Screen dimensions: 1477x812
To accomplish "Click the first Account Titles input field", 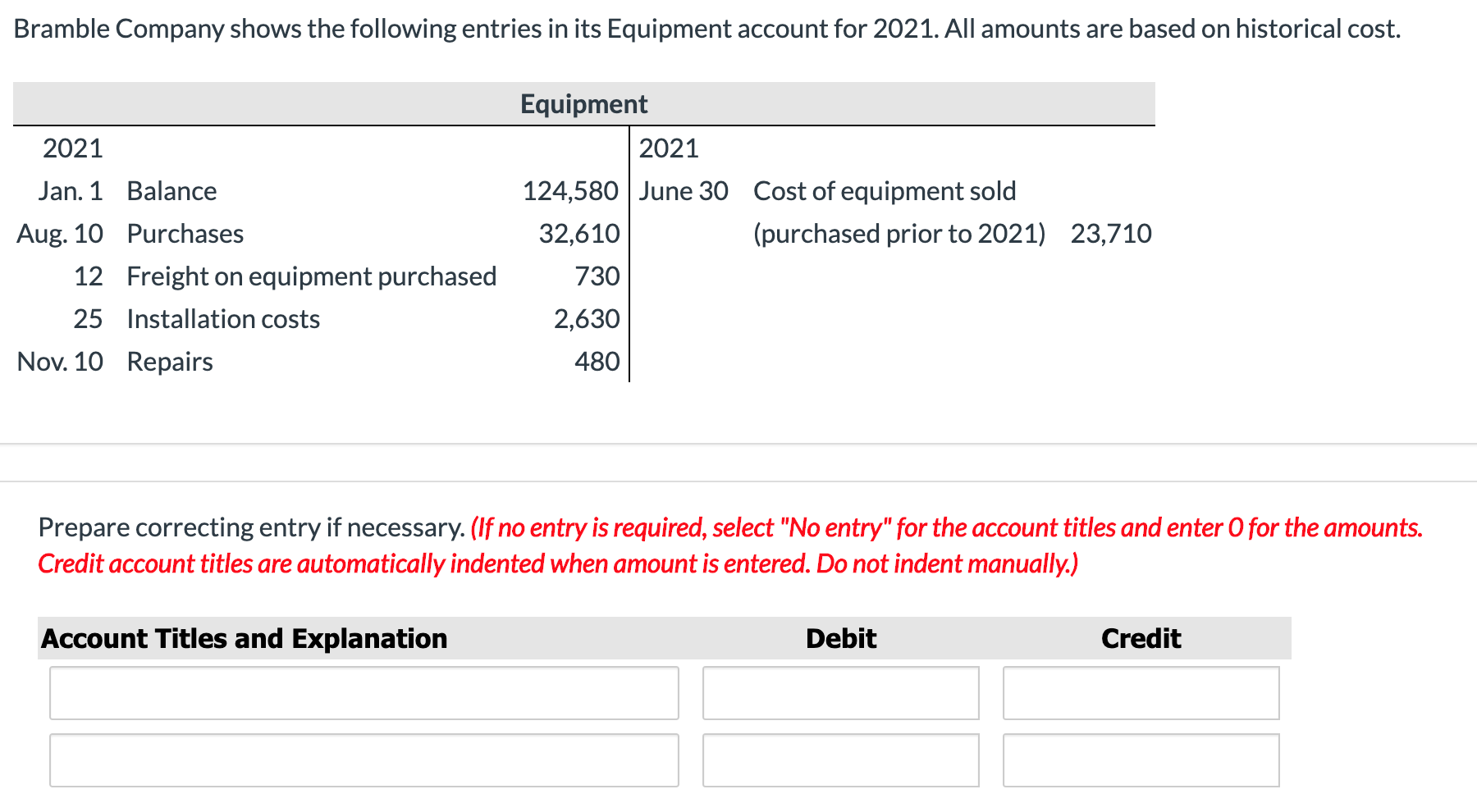I will [x=364, y=693].
